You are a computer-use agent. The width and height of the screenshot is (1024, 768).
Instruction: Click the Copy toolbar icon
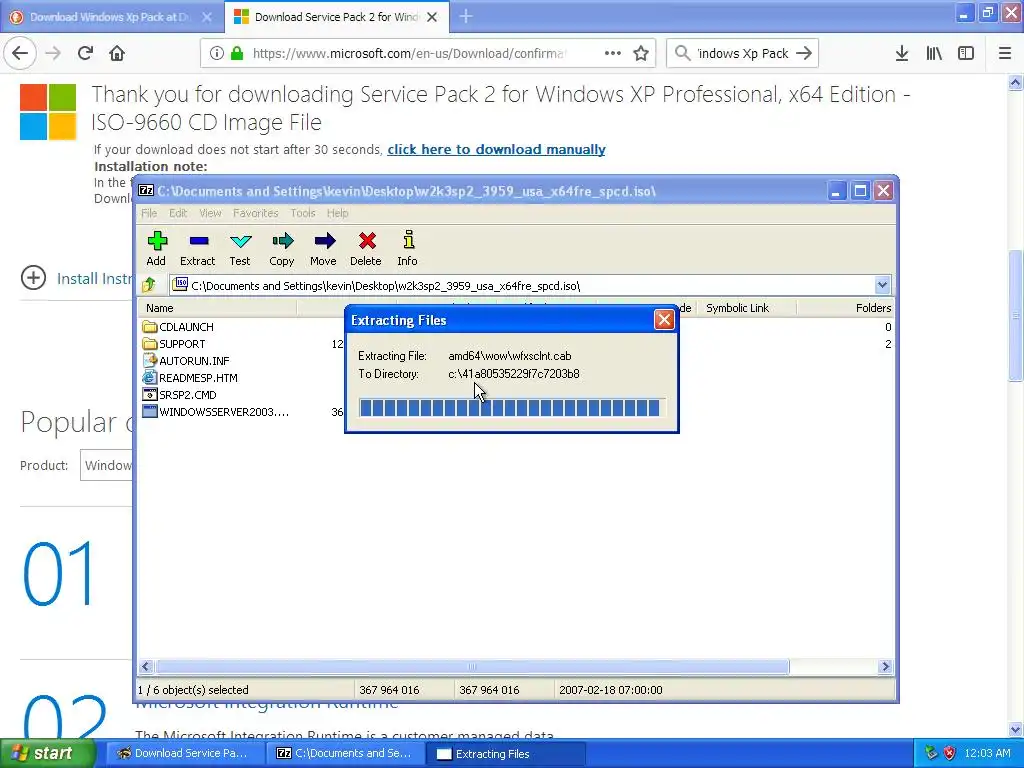tap(281, 249)
